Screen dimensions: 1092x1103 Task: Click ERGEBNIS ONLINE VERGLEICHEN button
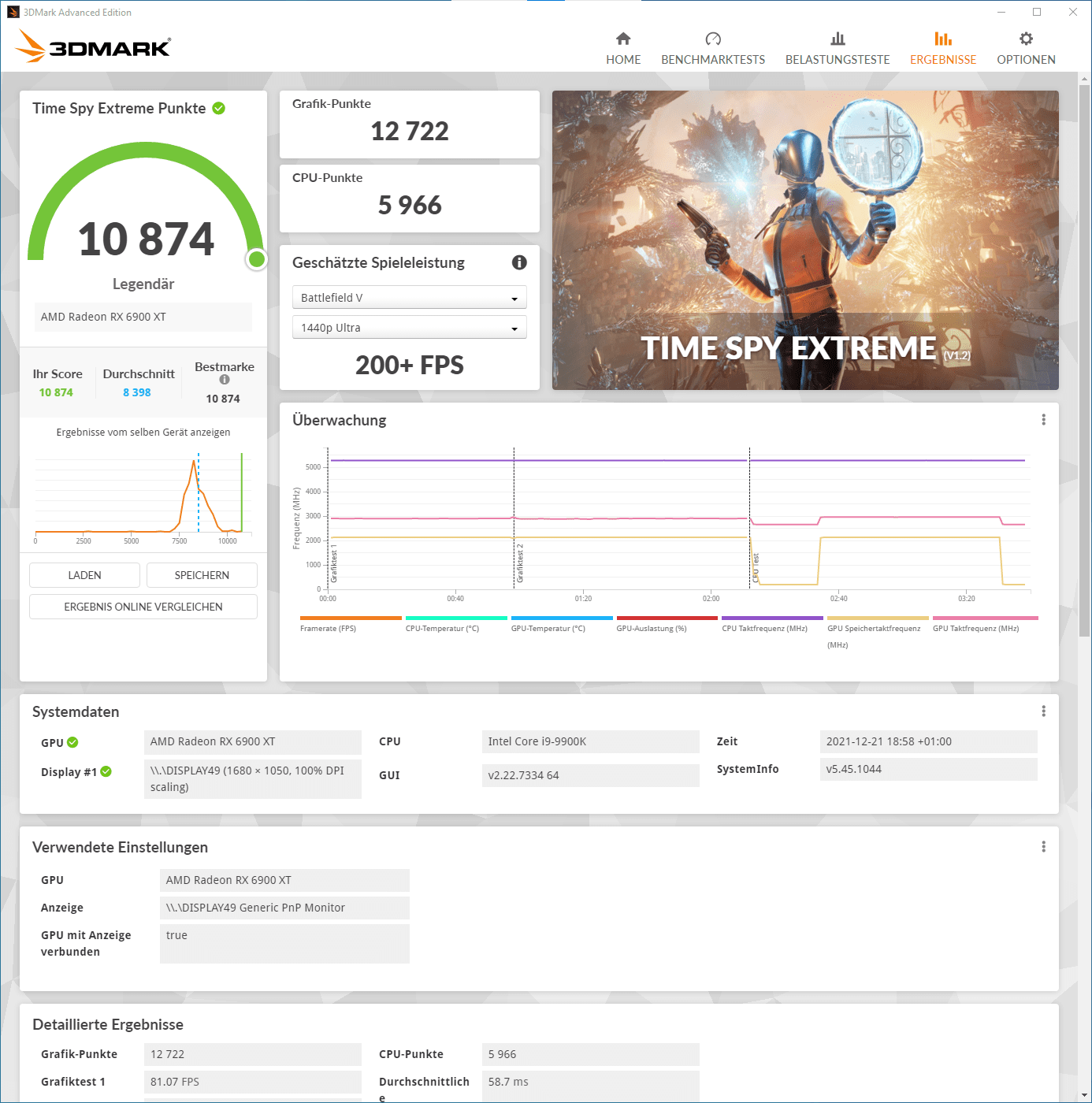tap(143, 607)
